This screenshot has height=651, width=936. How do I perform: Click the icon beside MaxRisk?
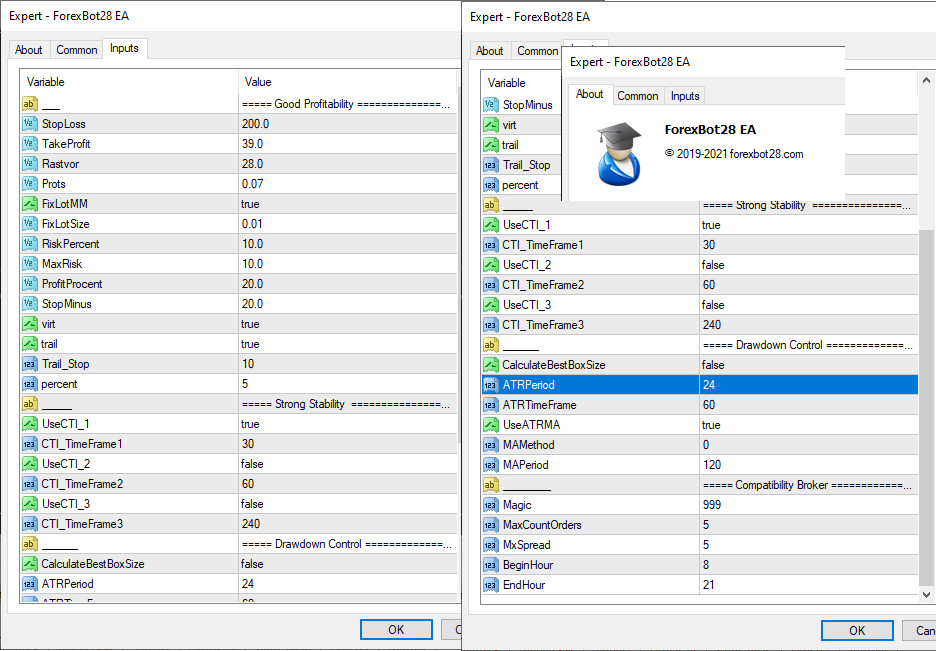[30, 264]
